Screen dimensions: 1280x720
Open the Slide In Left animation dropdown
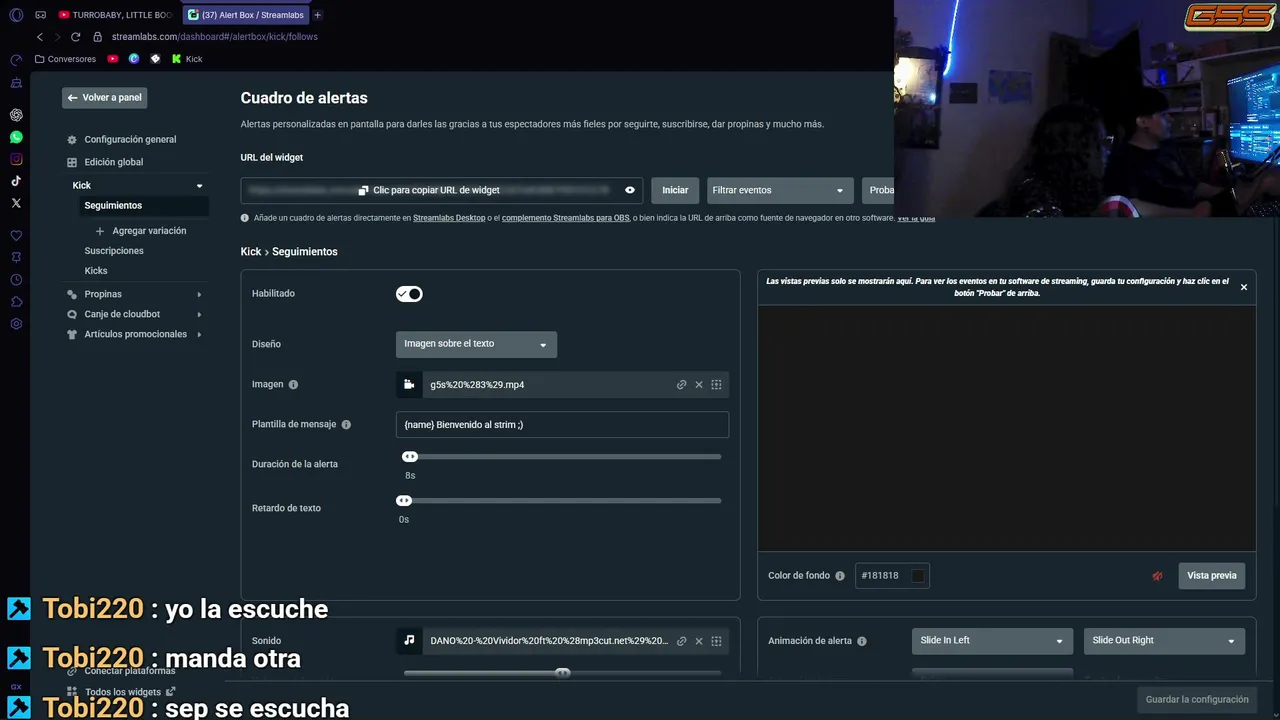[x=992, y=641]
